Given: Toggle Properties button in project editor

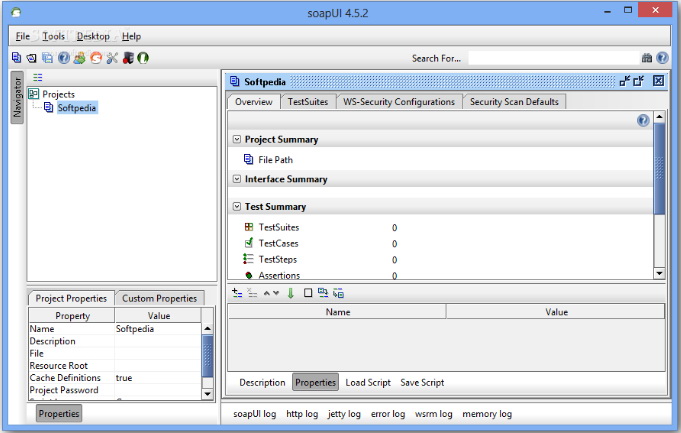Looking at the screenshot, I should pos(315,382).
